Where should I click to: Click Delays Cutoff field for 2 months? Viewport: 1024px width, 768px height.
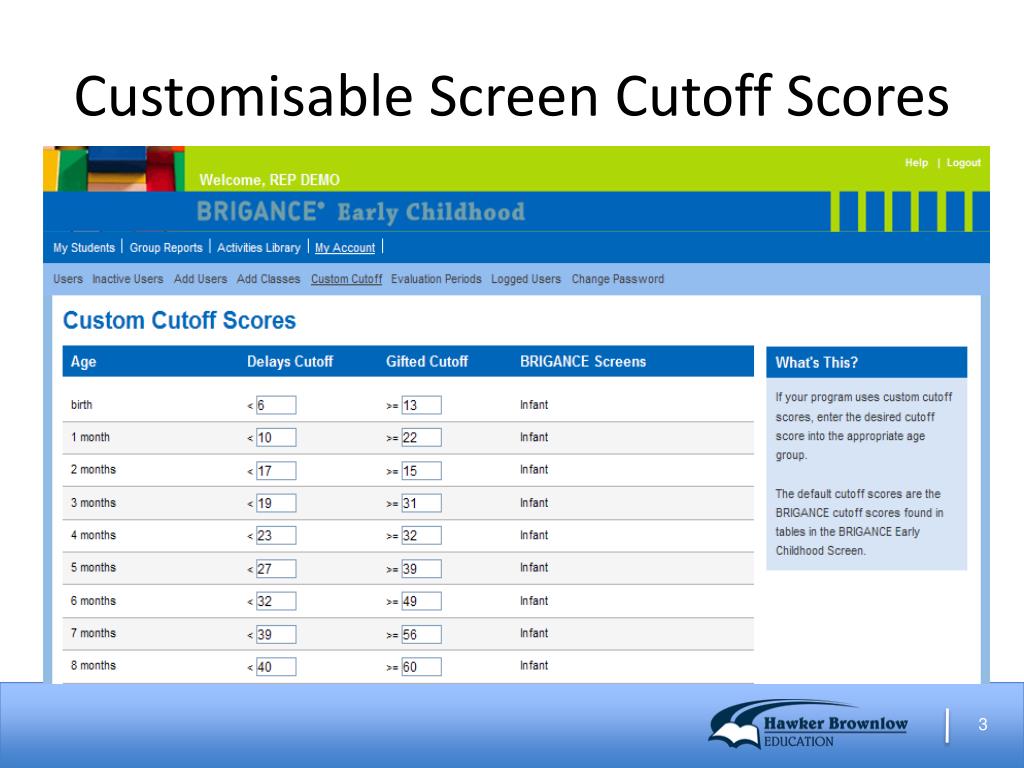[x=276, y=470]
